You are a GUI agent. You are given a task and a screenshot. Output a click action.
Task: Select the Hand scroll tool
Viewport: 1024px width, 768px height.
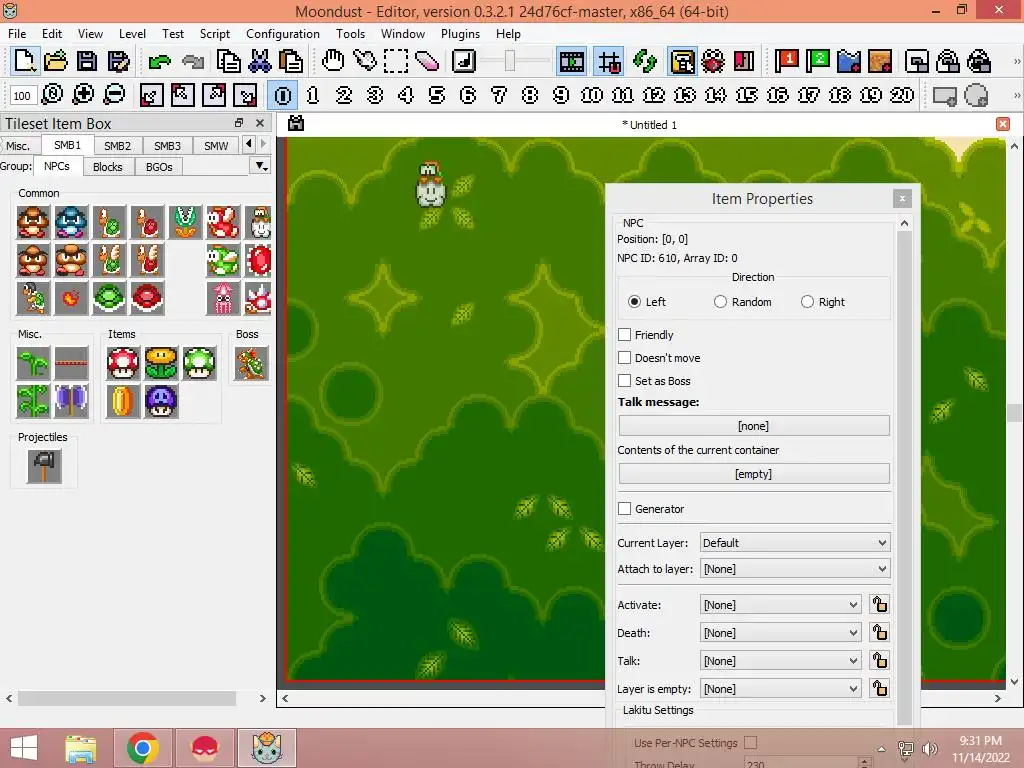coord(333,61)
